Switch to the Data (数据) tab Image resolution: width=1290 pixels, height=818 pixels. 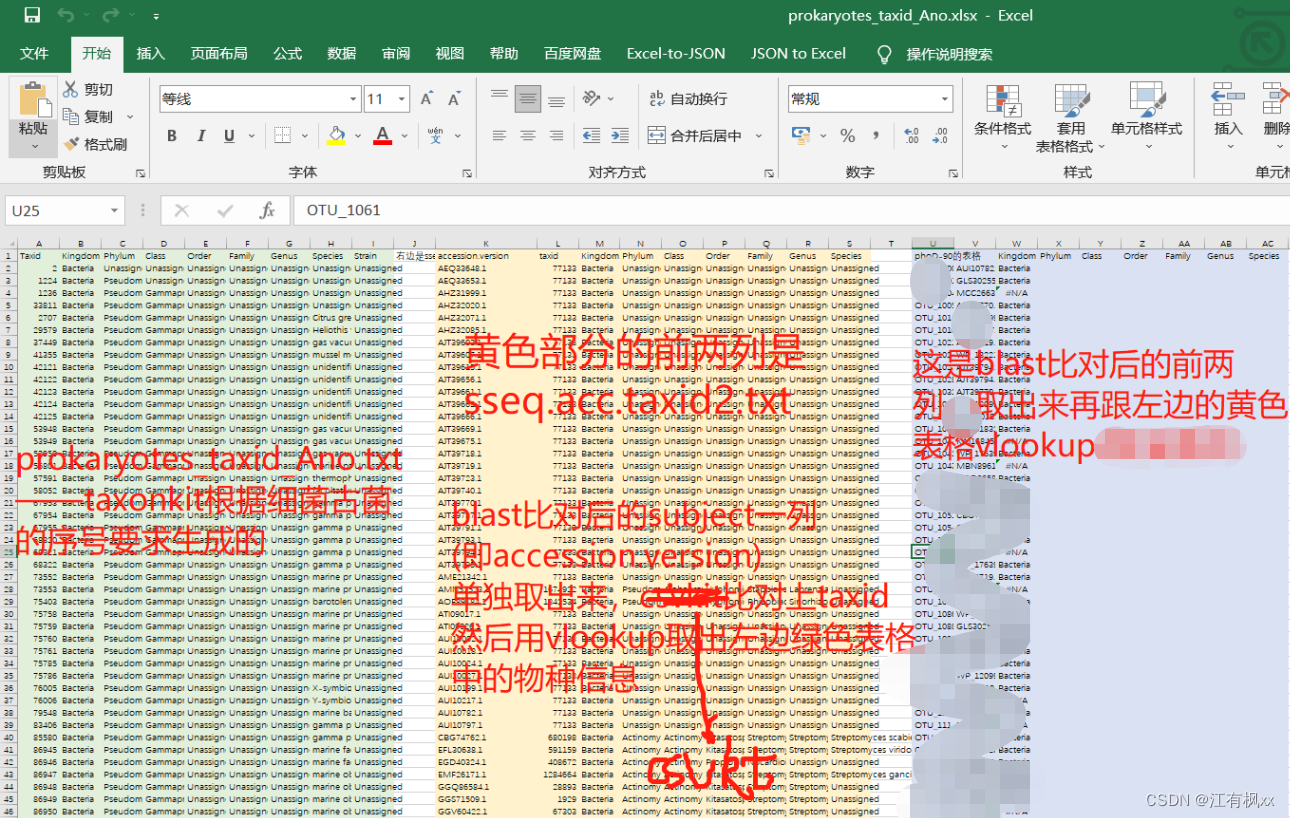[342, 53]
